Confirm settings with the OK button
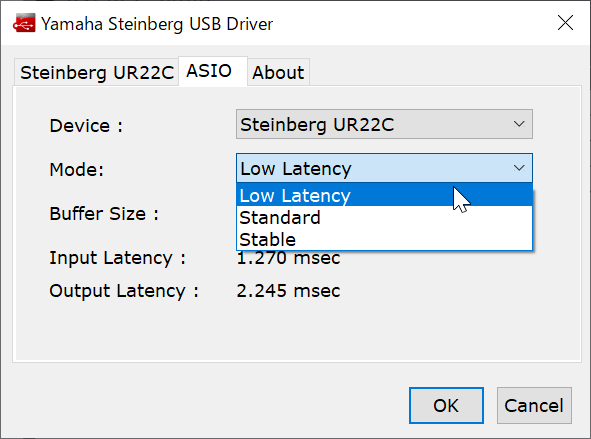This screenshot has height=439, width=591. pos(446,405)
